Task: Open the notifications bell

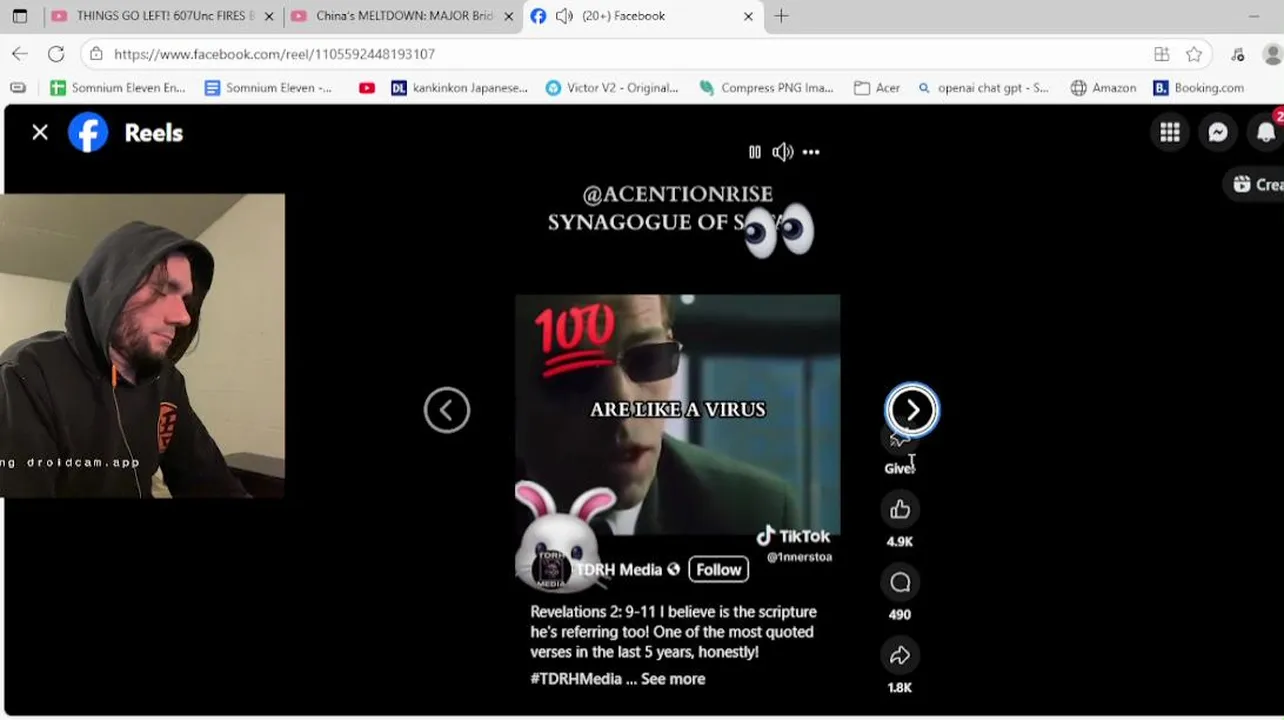Action: coord(1266,132)
